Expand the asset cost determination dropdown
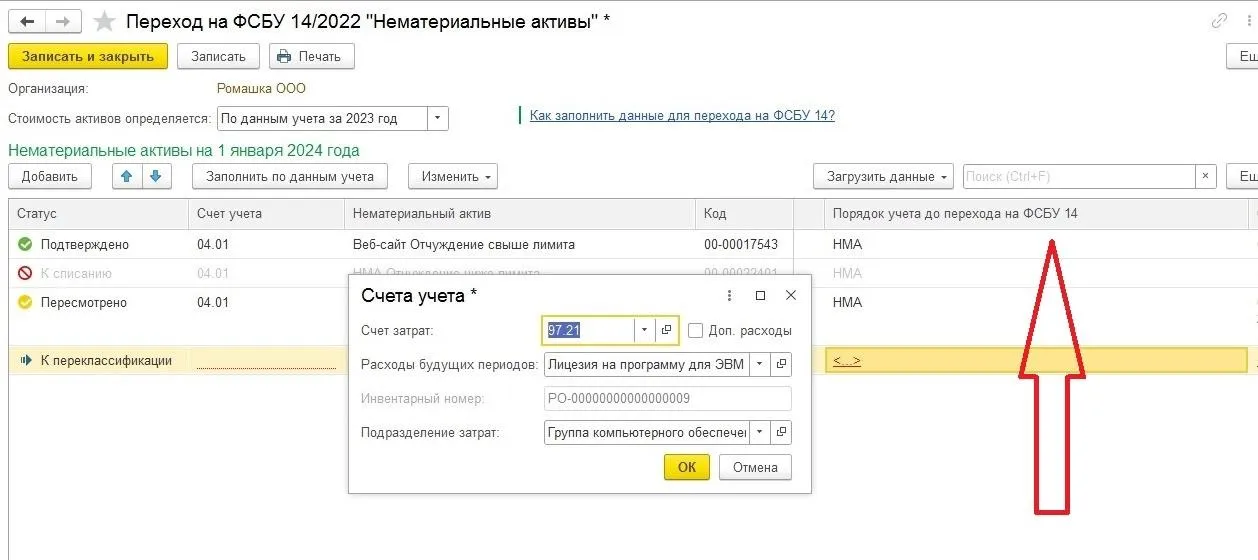The image size is (1258, 560). click(x=437, y=119)
